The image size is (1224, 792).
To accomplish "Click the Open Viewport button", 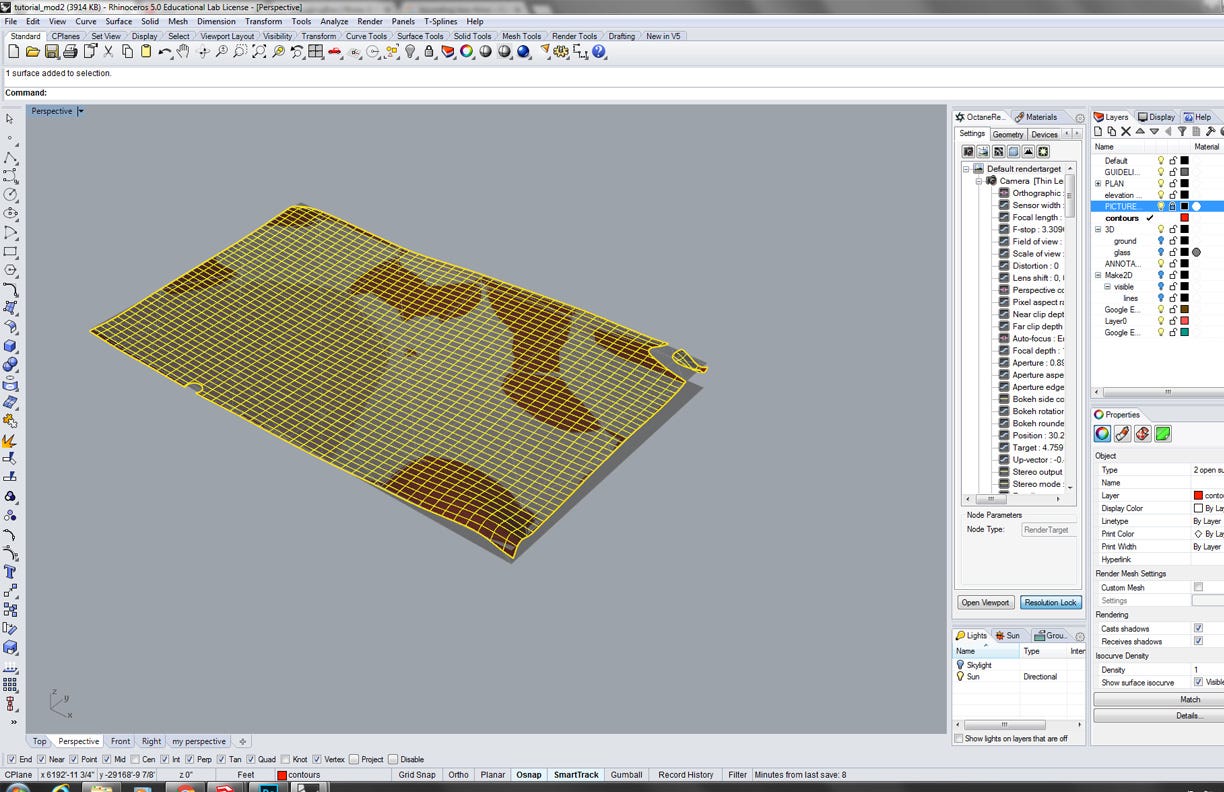I will [985, 603].
